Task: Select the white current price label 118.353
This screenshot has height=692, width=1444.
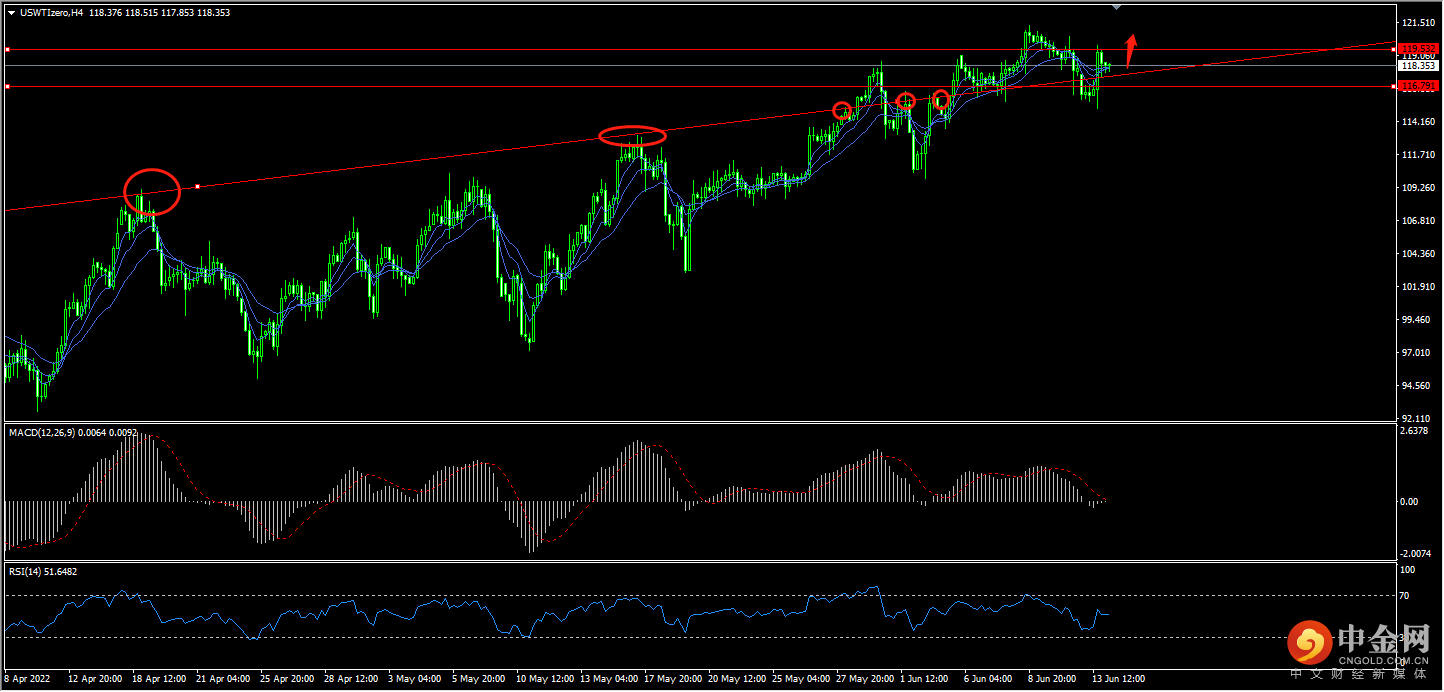Action: [1418, 66]
